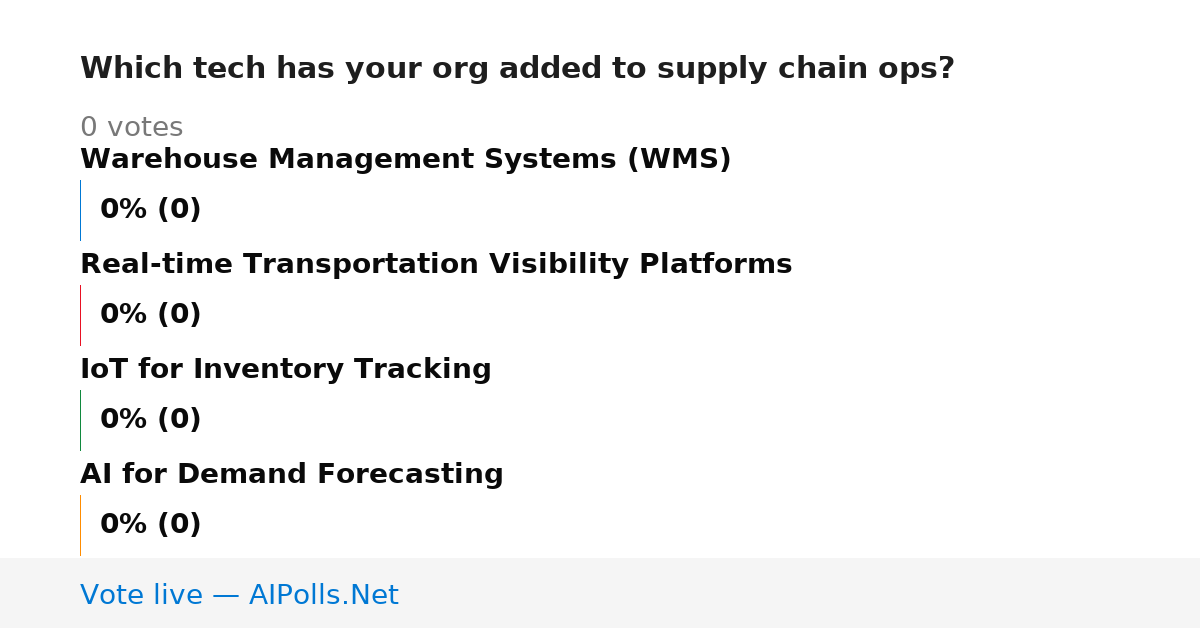The width and height of the screenshot is (1200, 628).
Task: Click the word AIPolls.Net in footer
Action: pos(324,596)
